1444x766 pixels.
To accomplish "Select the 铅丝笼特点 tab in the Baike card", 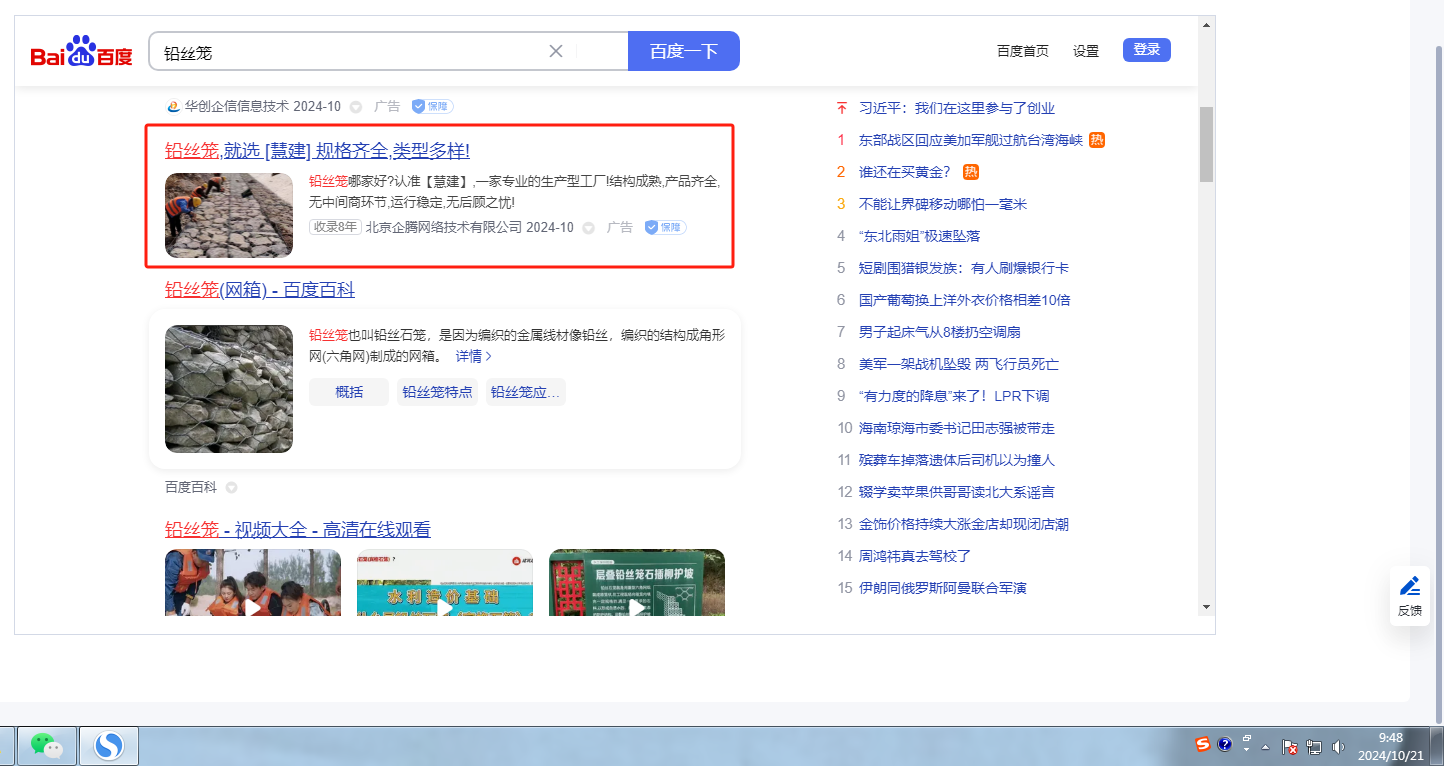I will [437, 392].
